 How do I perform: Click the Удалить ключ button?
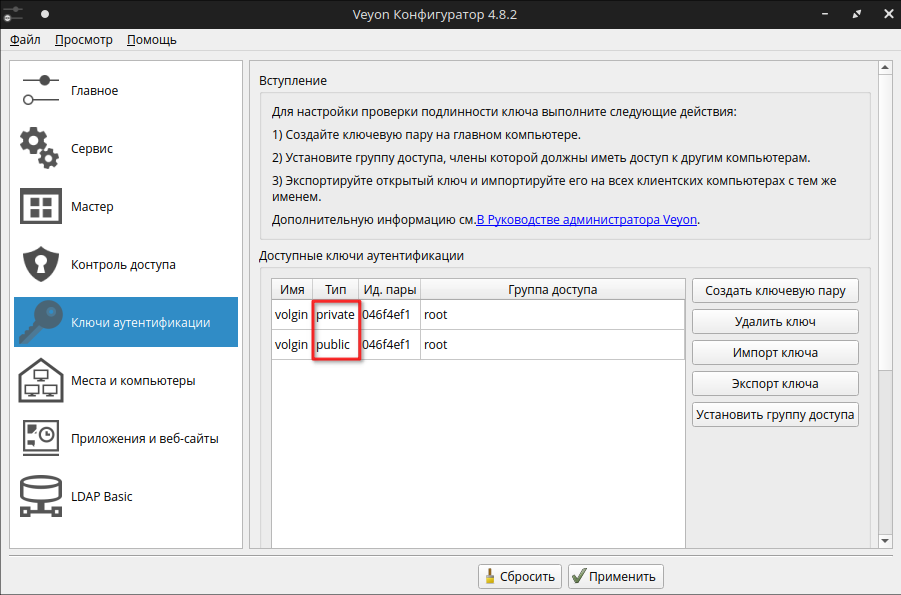775,321
